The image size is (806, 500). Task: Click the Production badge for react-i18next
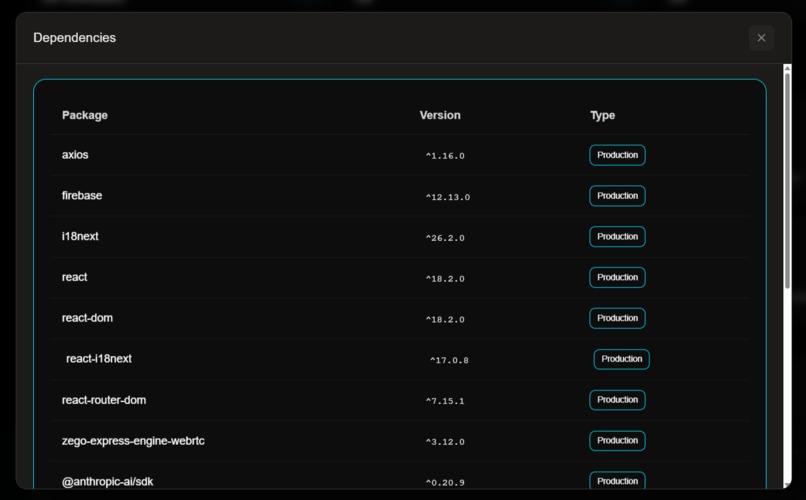621,359
